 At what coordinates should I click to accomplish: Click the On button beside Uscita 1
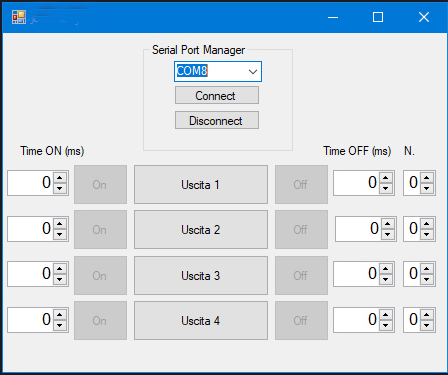pyautogui.click(x=100, y=184)
